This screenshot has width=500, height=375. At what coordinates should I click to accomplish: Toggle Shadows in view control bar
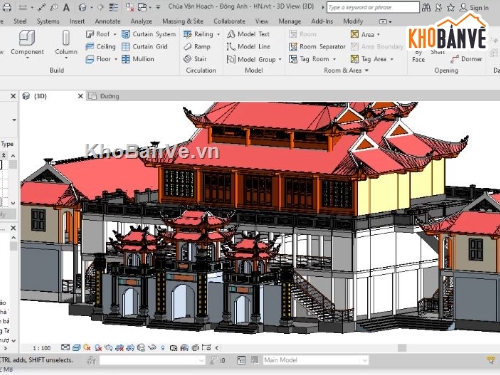coord(98,348)
